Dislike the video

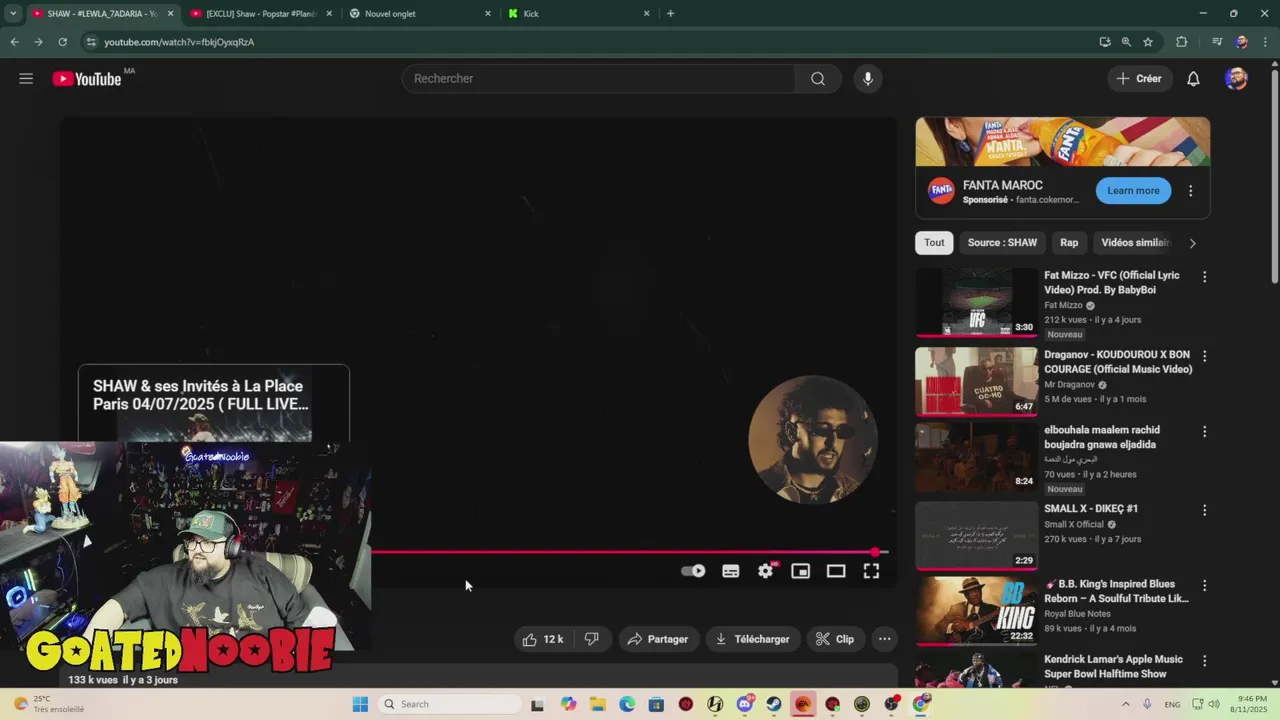592,639
